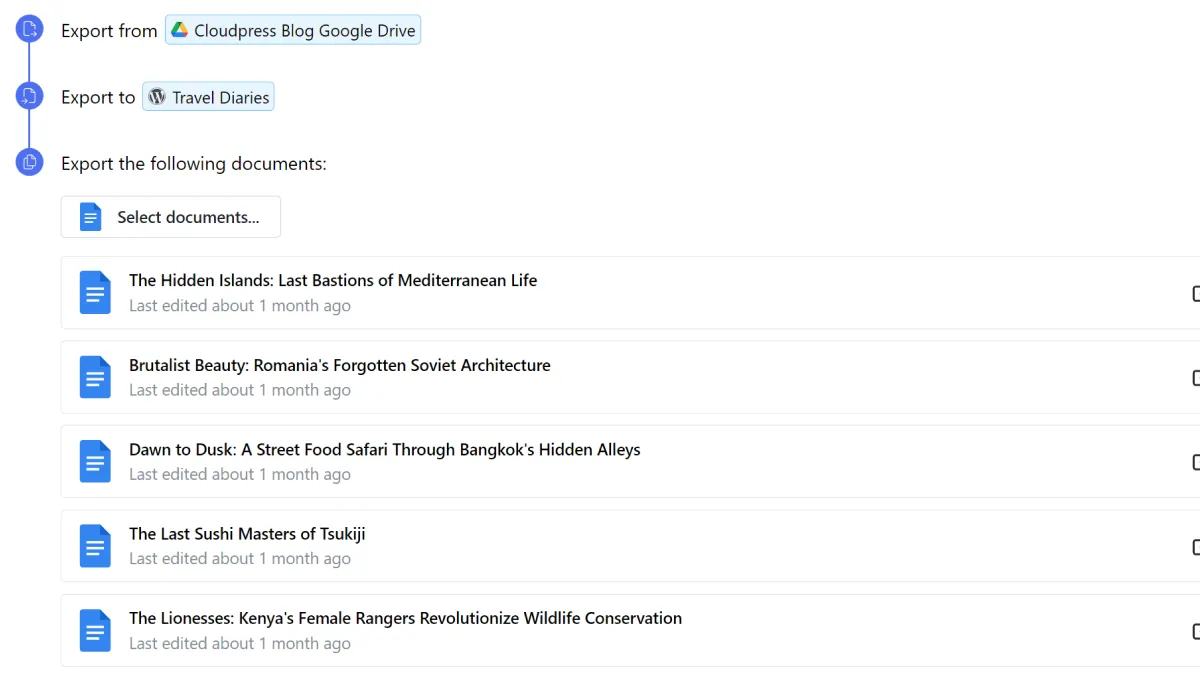This screenshot has width=1200, height=675.
Task: Tick checkbox for The Last Sushi Masters
Action: pyautogui.click(x=1197, y=547)
